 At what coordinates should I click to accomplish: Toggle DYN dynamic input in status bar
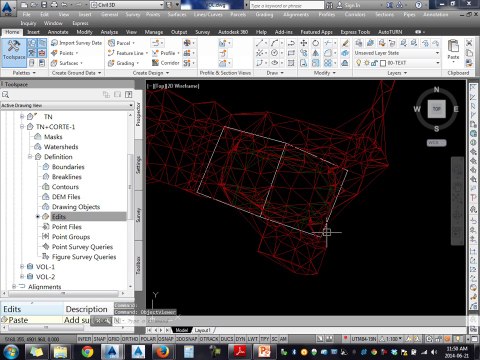(x=240, y=339)
